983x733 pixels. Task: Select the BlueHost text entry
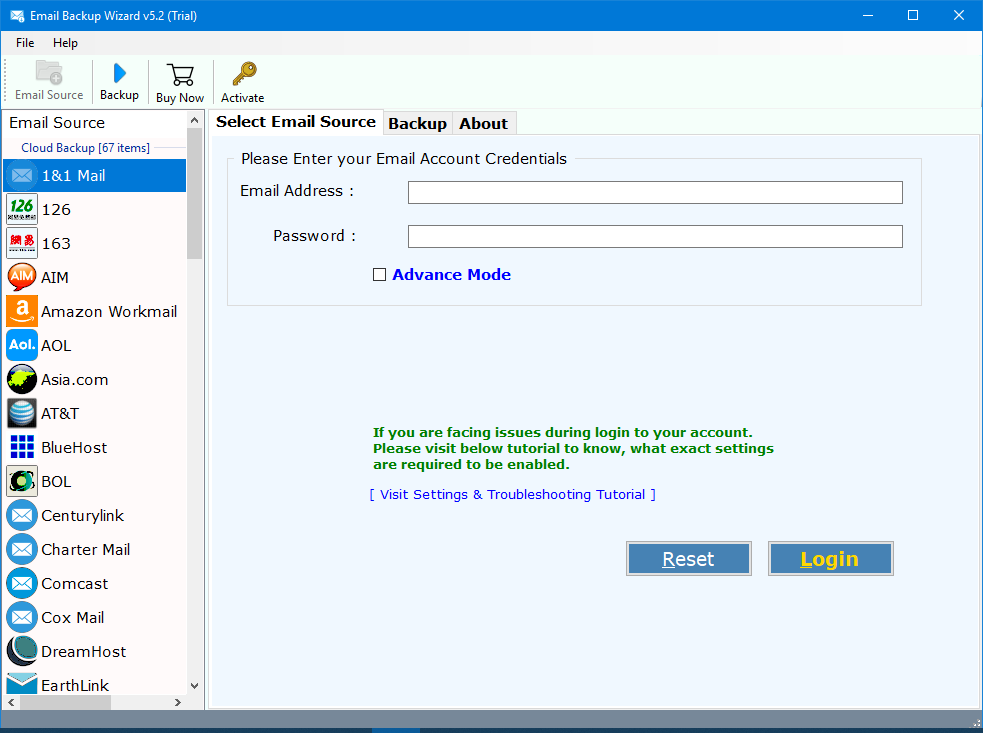(x=75, y=447)
